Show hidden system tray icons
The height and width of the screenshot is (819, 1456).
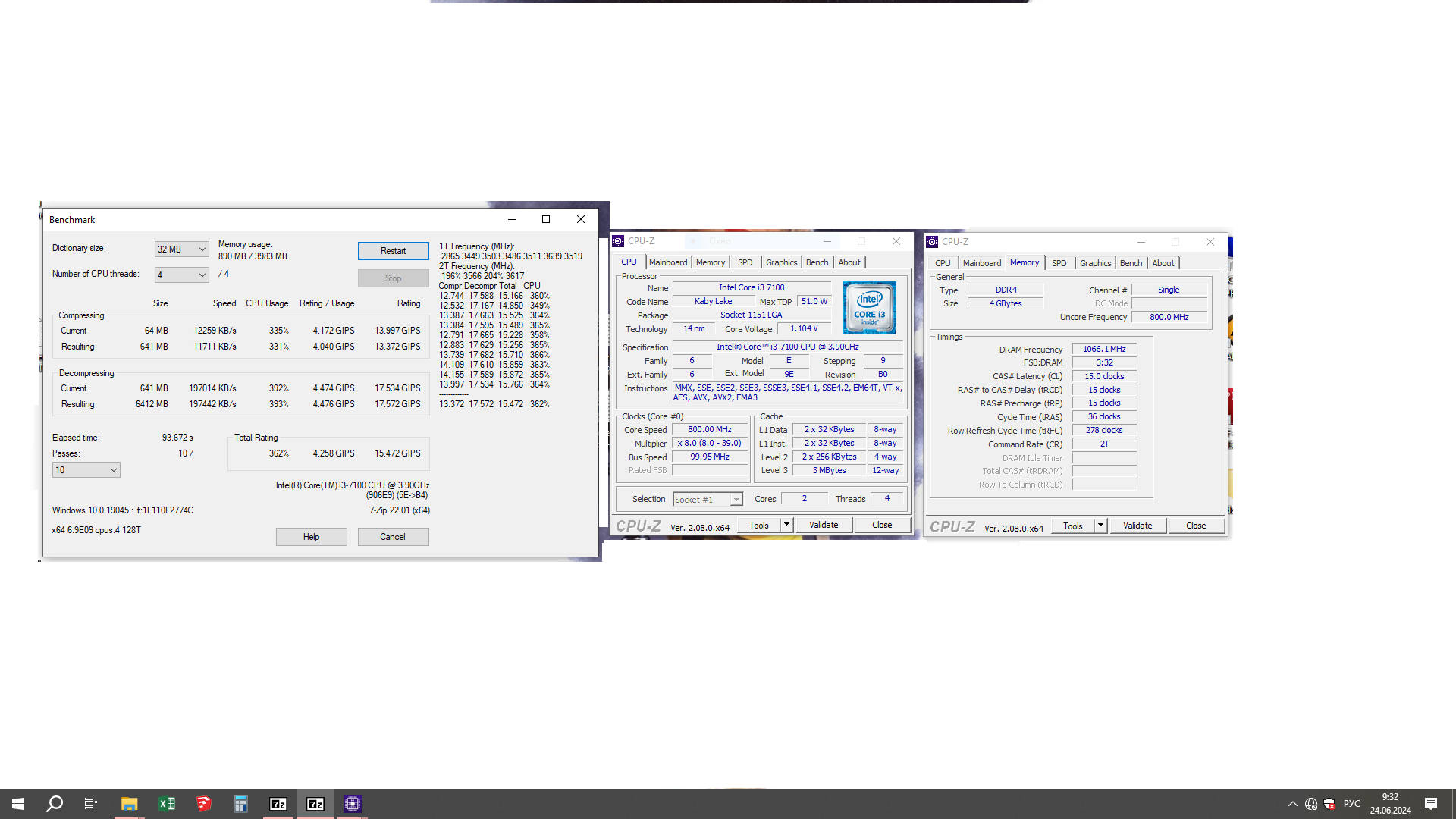point(1292,804)
